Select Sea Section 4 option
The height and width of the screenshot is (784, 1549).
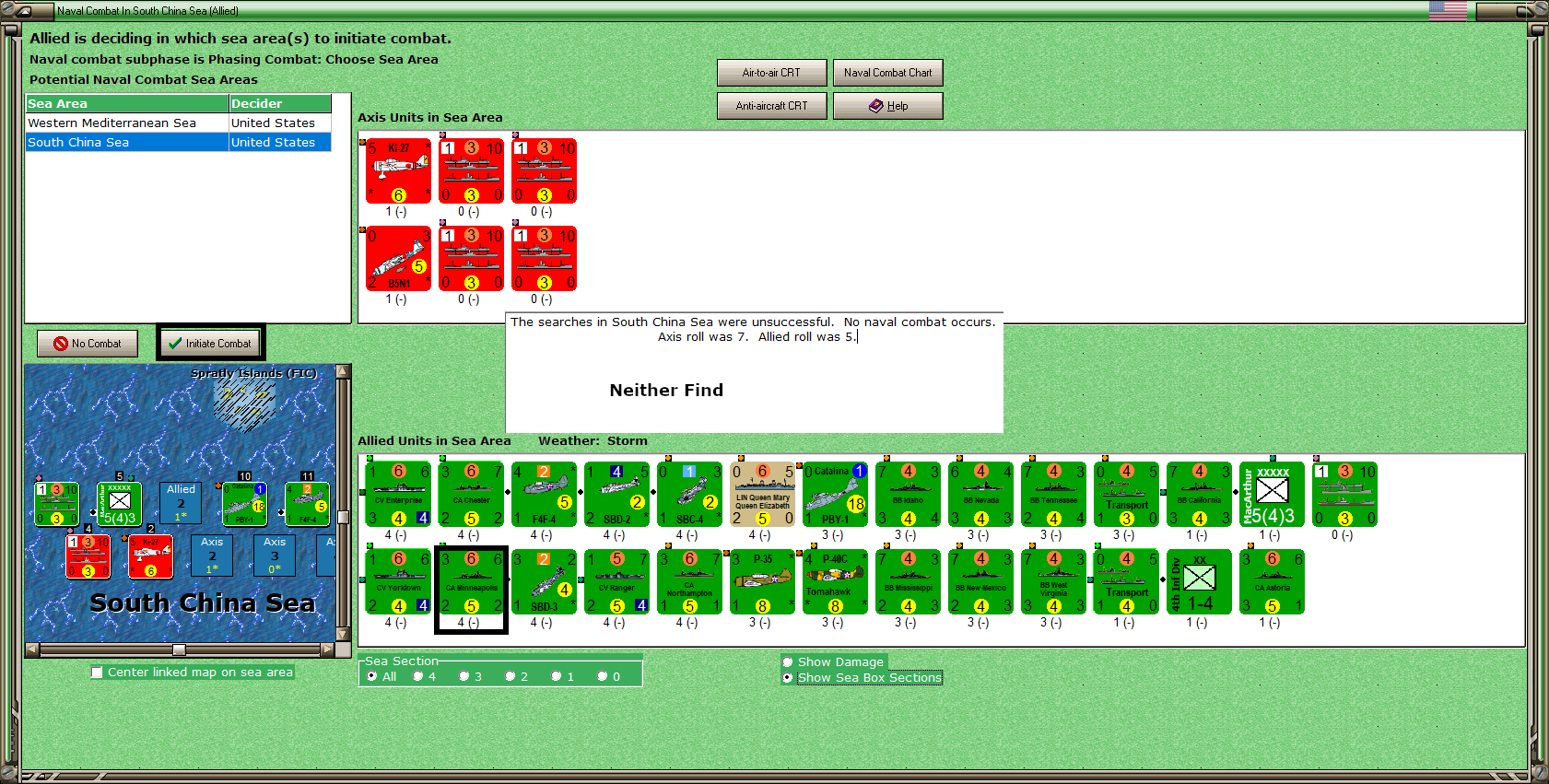point(418,676)
